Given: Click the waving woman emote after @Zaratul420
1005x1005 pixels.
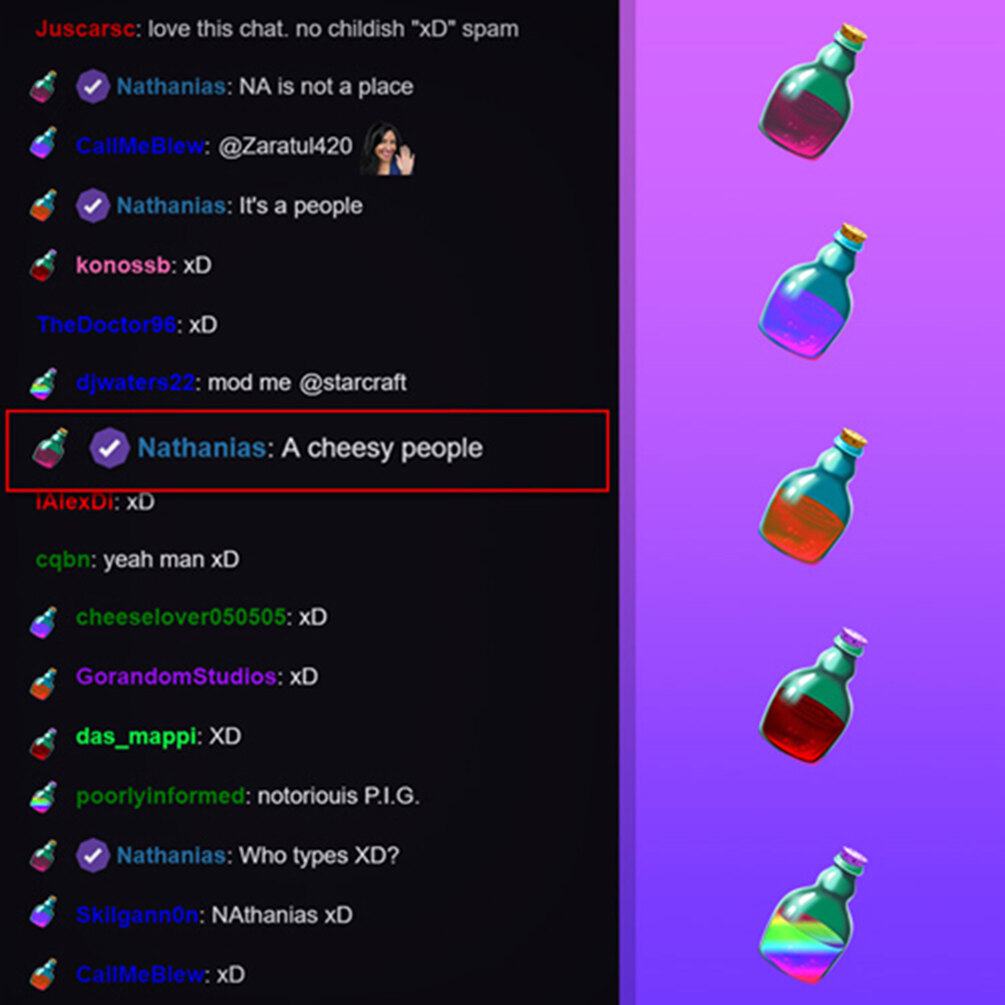Looking at the screenshot, I should (388, 149).
